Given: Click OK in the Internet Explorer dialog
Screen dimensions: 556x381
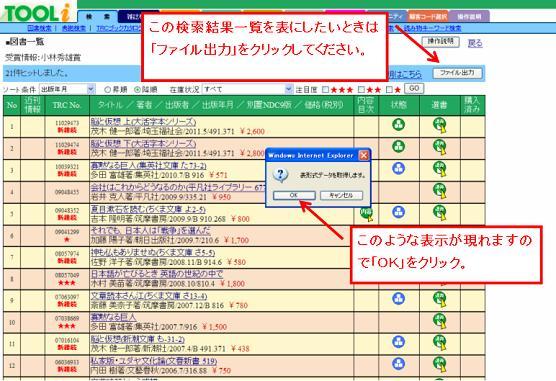Looking at the screenshot, I should tap(294, 195).
